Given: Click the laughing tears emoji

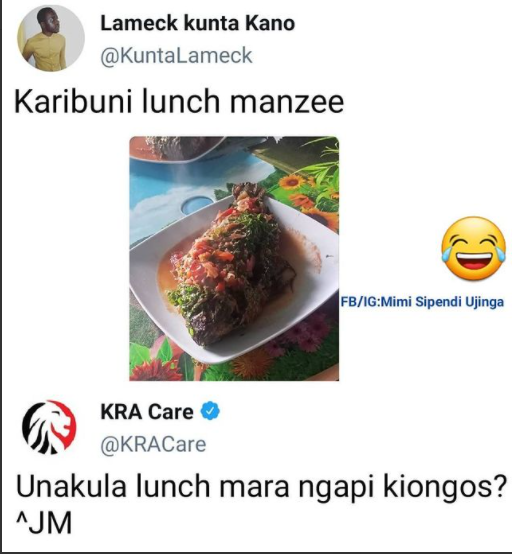Looking at the screenshot, I should click(x=473, y=249).
